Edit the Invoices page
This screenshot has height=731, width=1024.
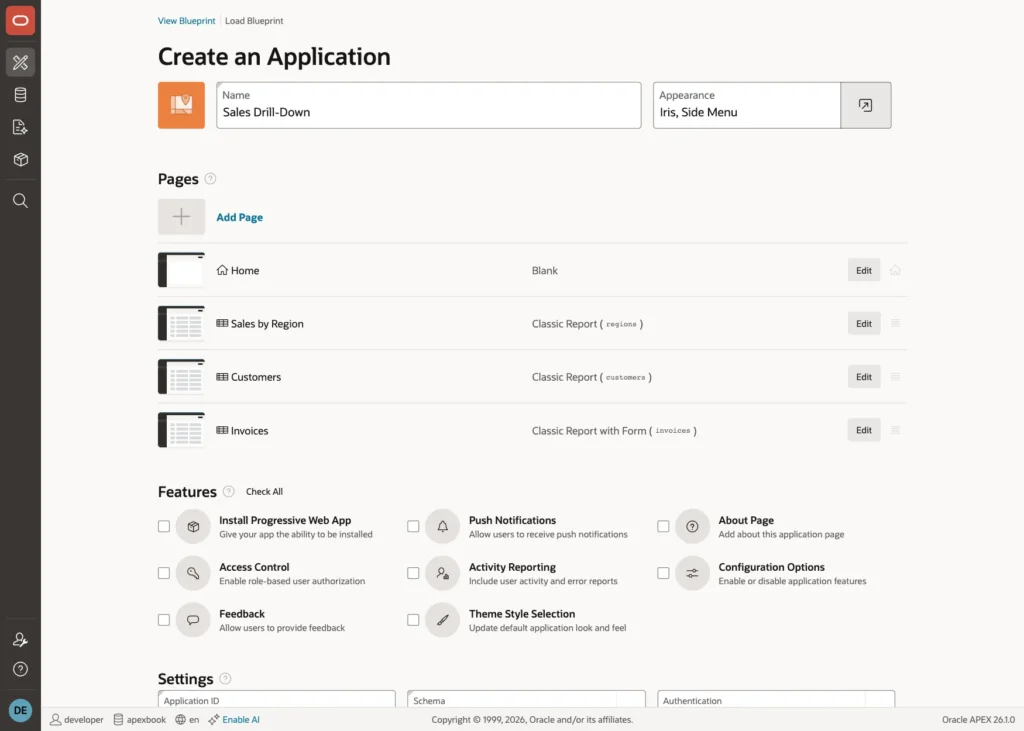click(x=863, y=430)
